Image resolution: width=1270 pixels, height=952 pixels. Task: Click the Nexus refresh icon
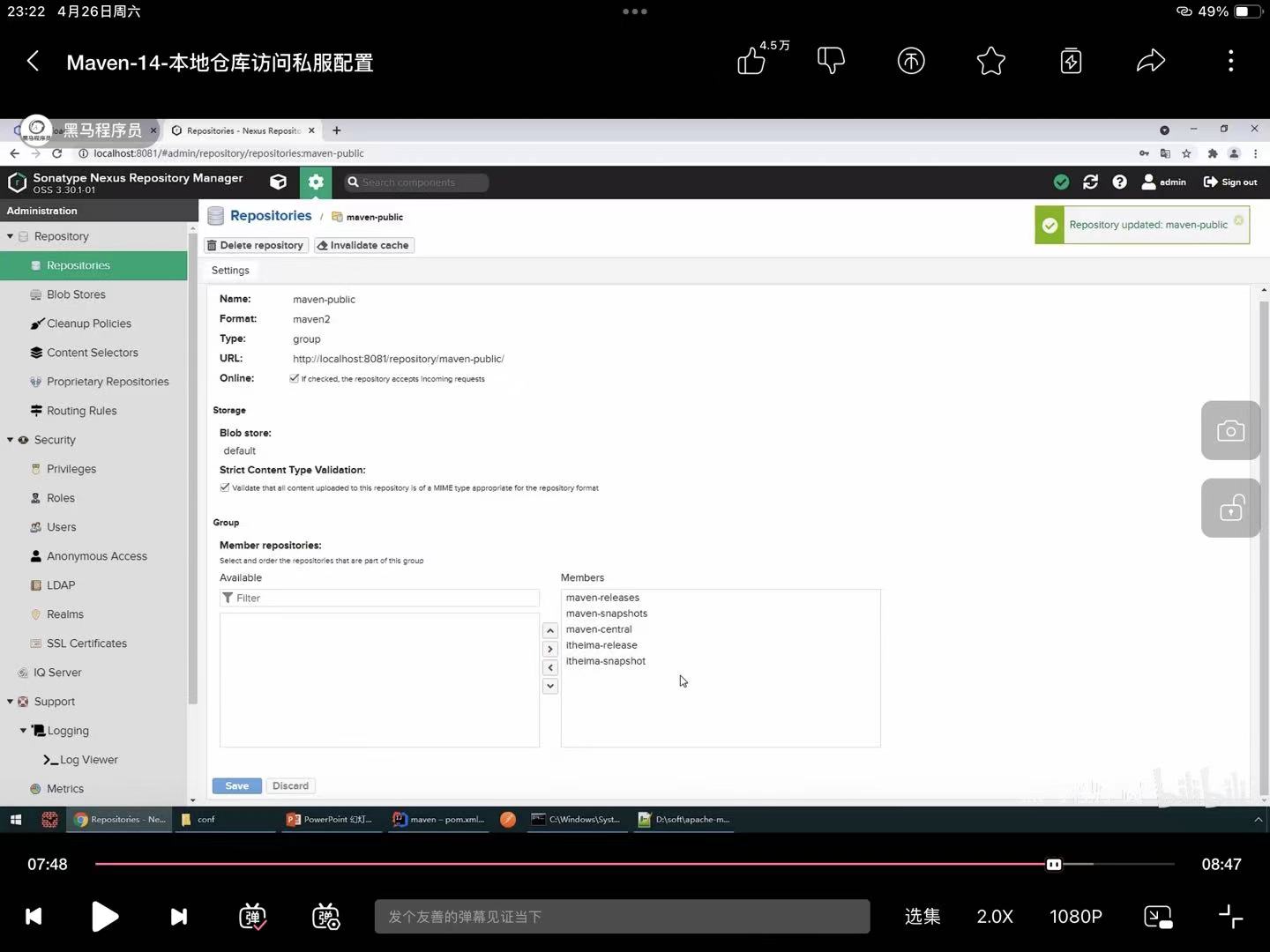click(x=1091, y=182)
